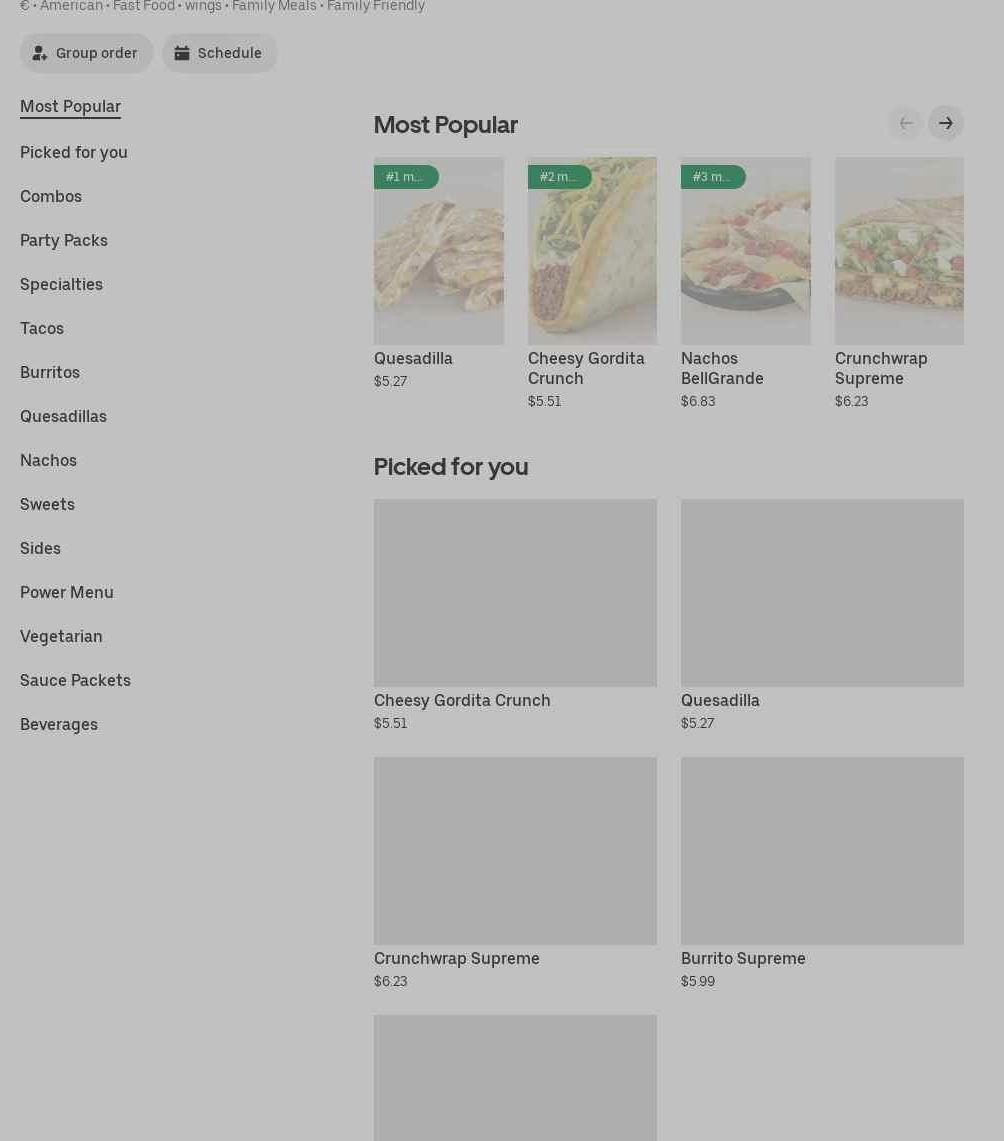
Task: Open the #2 Cheesy Gordita Crunch photo
Action: [x=592, y=251]
